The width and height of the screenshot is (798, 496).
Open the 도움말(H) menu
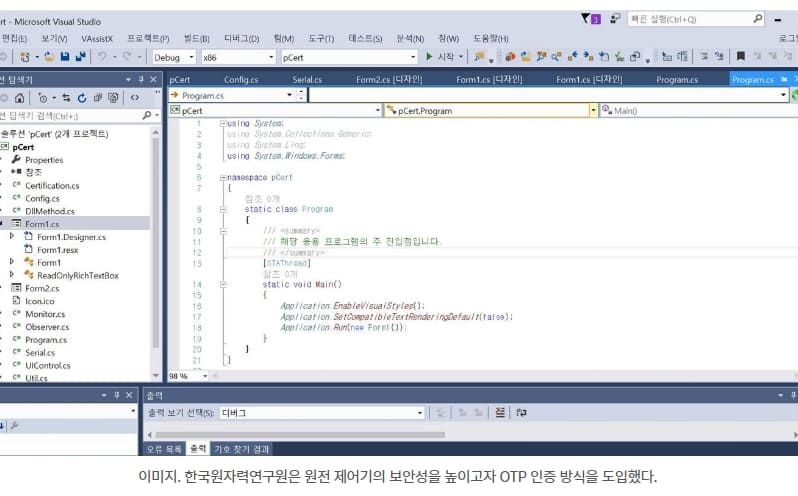point(491,39)
